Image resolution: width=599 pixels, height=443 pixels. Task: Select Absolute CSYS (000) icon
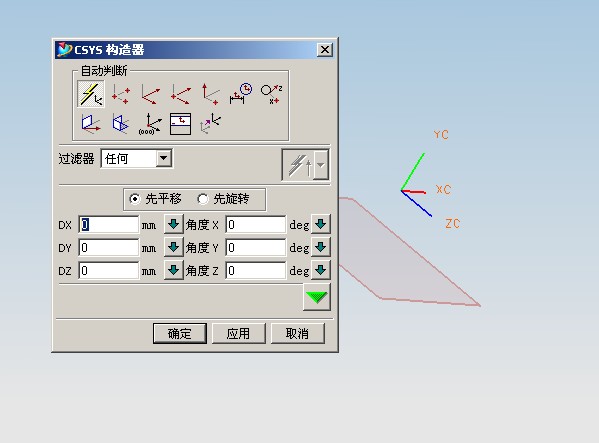click(151, 123)
